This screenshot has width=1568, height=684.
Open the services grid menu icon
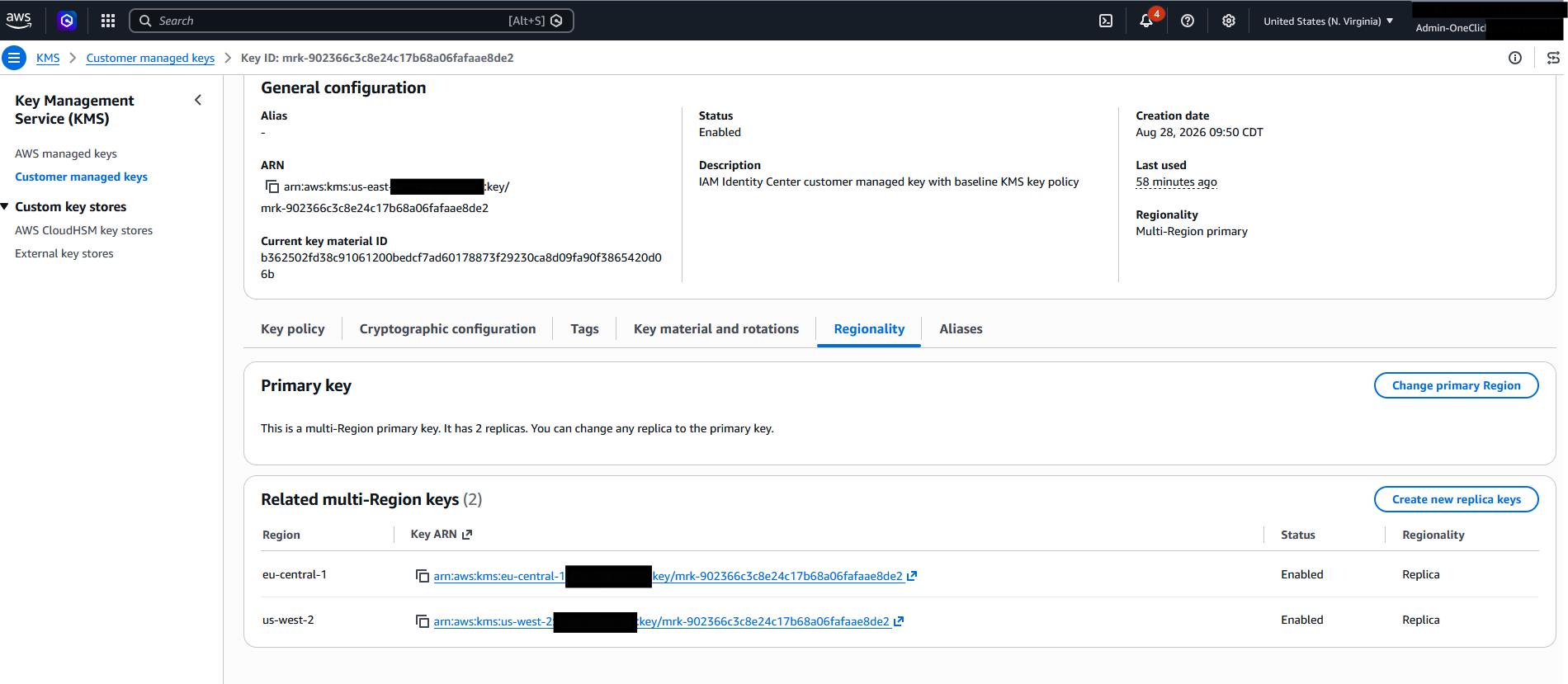pos(108,21)
